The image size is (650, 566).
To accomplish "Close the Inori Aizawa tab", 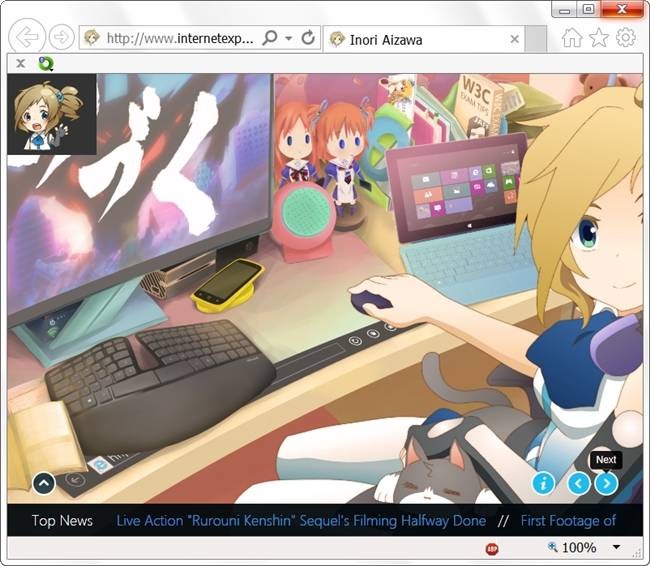I will [x=514, y=39].
